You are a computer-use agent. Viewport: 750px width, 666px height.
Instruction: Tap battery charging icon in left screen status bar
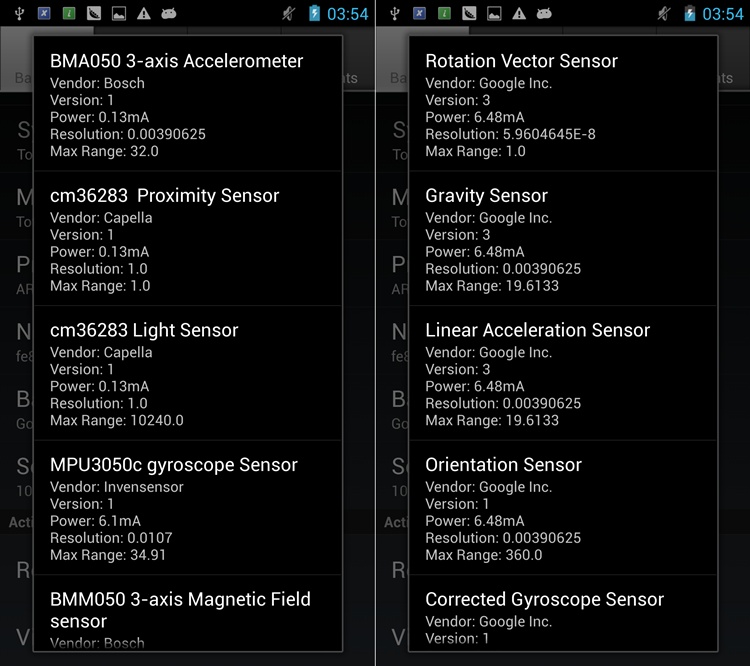click(x=314, y=13)
